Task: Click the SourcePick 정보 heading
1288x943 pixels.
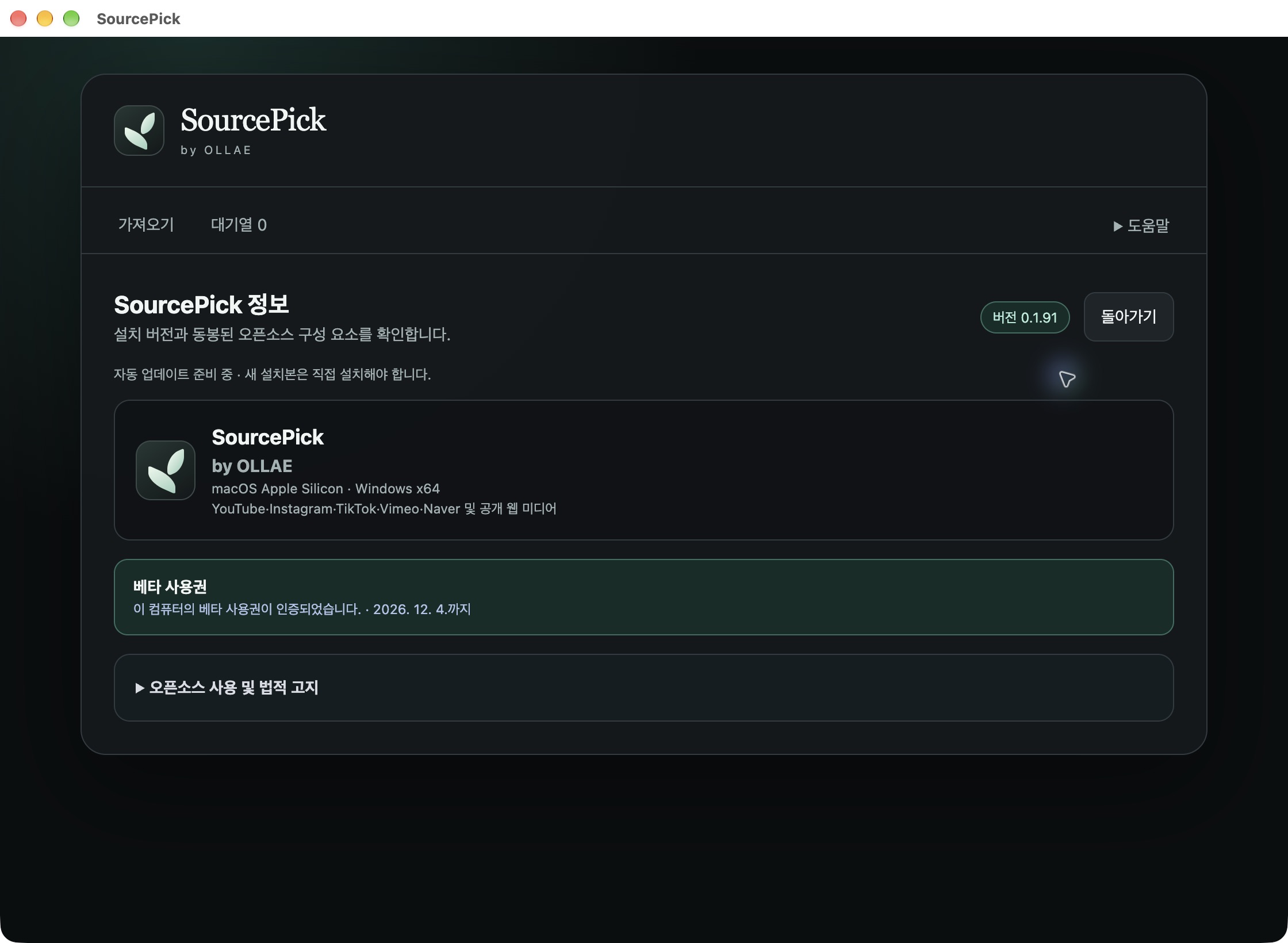Action: point(201,305)
